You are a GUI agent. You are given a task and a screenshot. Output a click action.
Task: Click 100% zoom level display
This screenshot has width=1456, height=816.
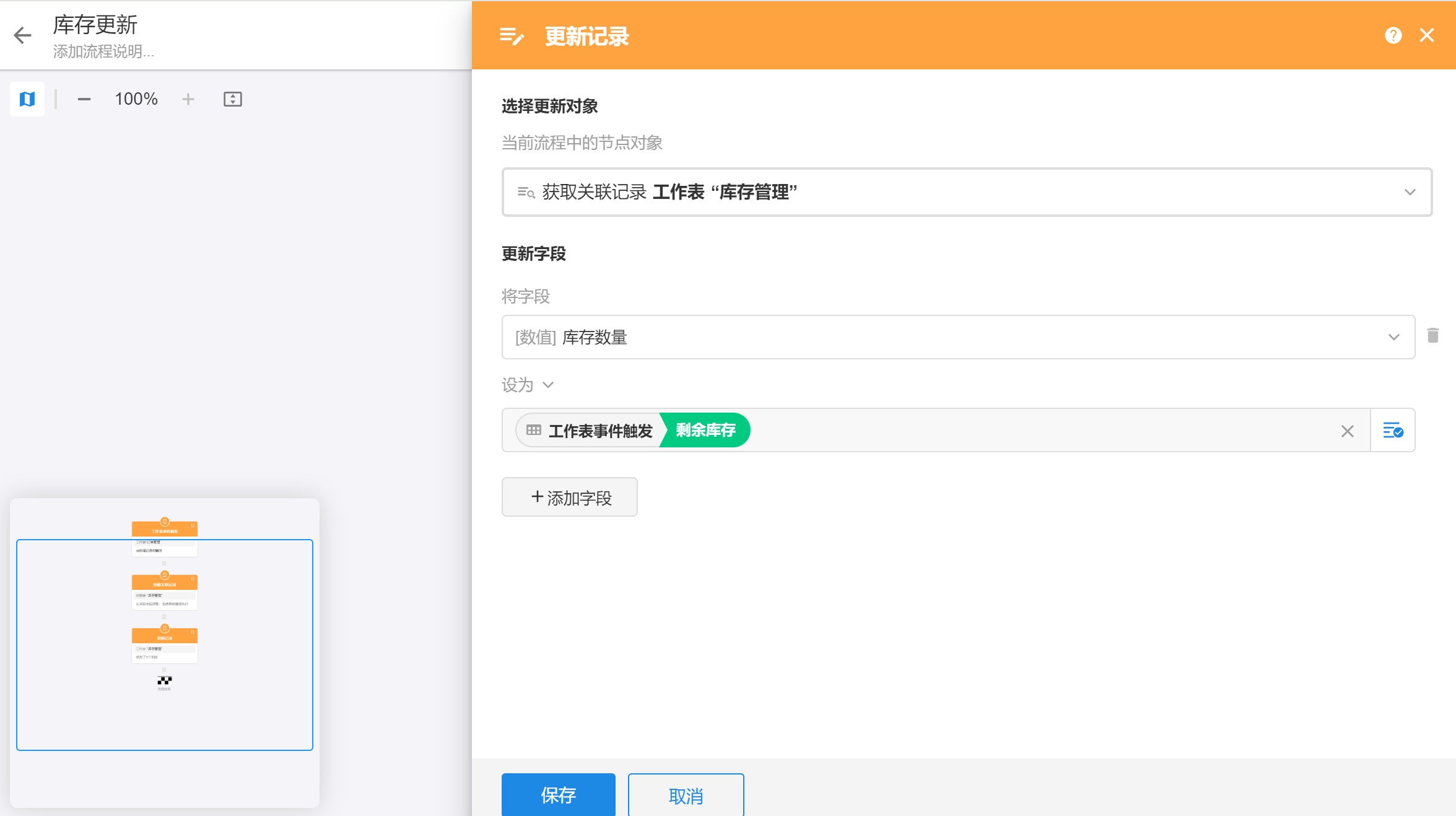136,99
